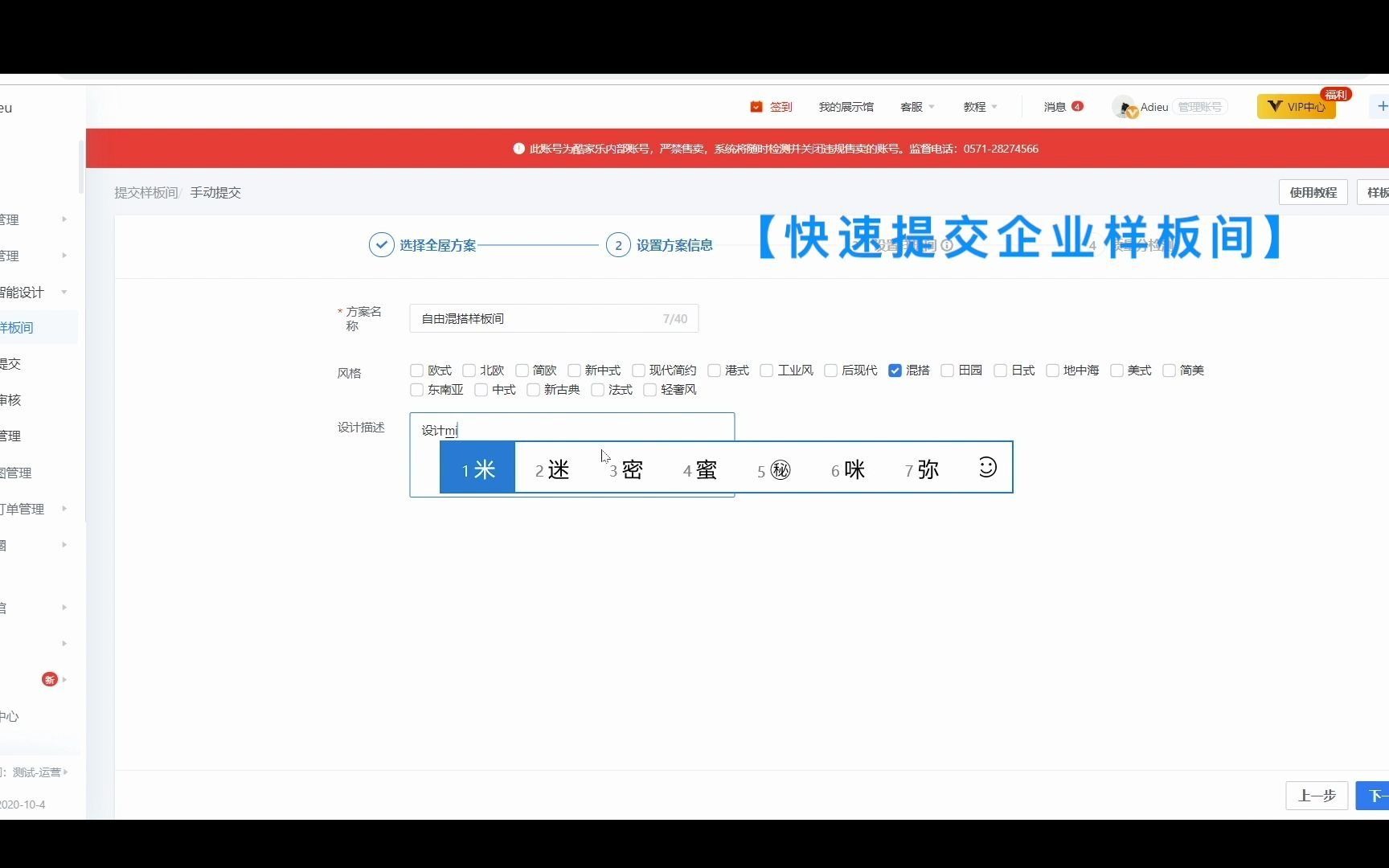The width and height of the screenshot is (1389, 868).
Task: Click the 设计描述 text area
Action: pyautogui.click(x=572, y=455)
